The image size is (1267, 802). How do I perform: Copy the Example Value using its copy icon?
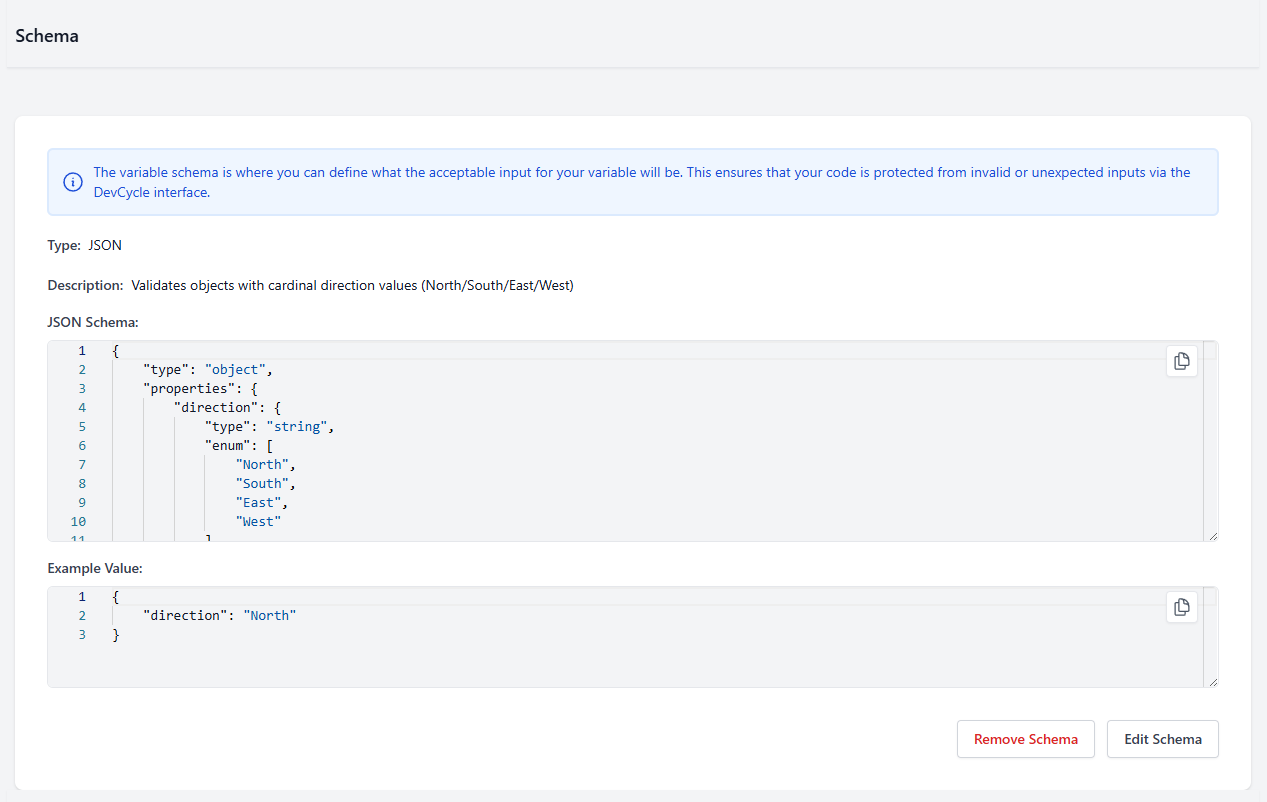pos(1181,607)
